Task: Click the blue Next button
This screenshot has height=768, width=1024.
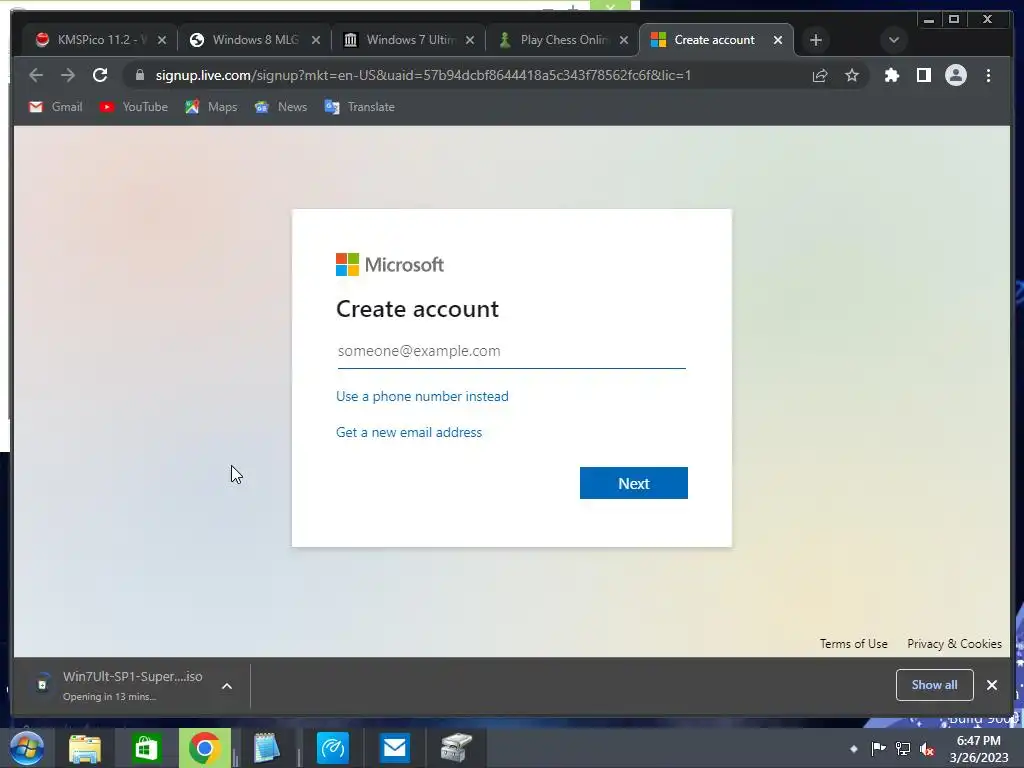Action: click(633, 483)
